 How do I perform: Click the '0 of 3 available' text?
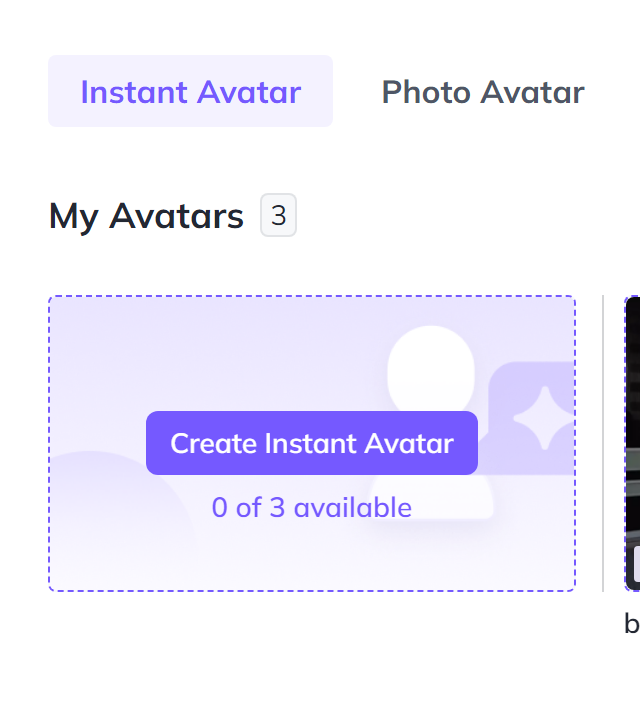(311, 508)
